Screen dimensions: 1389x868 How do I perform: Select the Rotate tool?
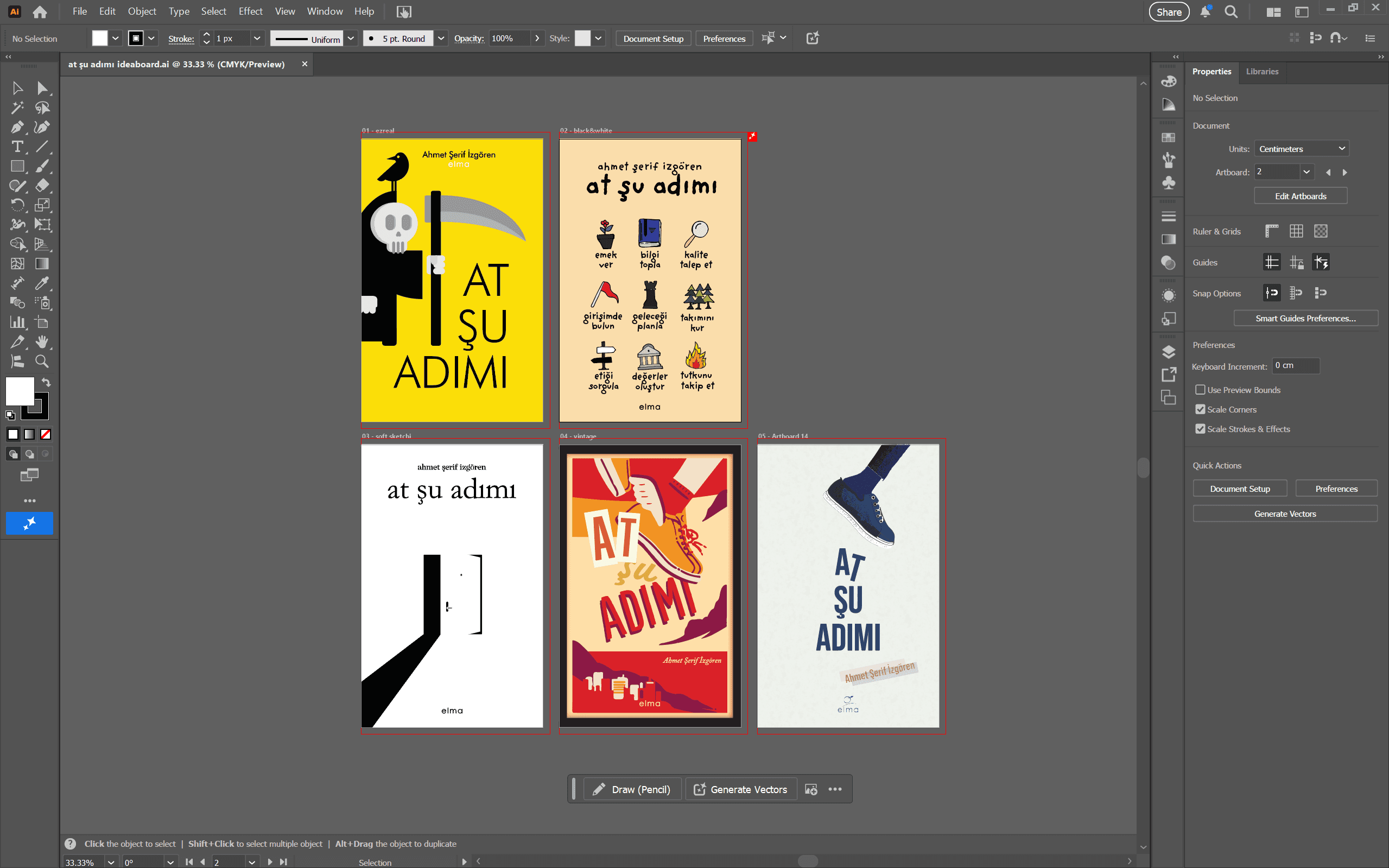point(17,205)
